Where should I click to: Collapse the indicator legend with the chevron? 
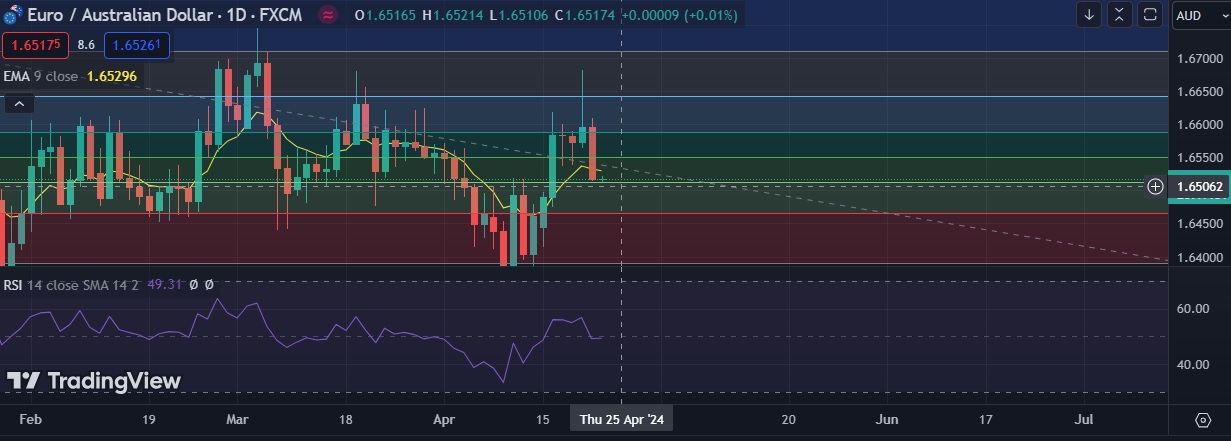[x=19, y=103]
